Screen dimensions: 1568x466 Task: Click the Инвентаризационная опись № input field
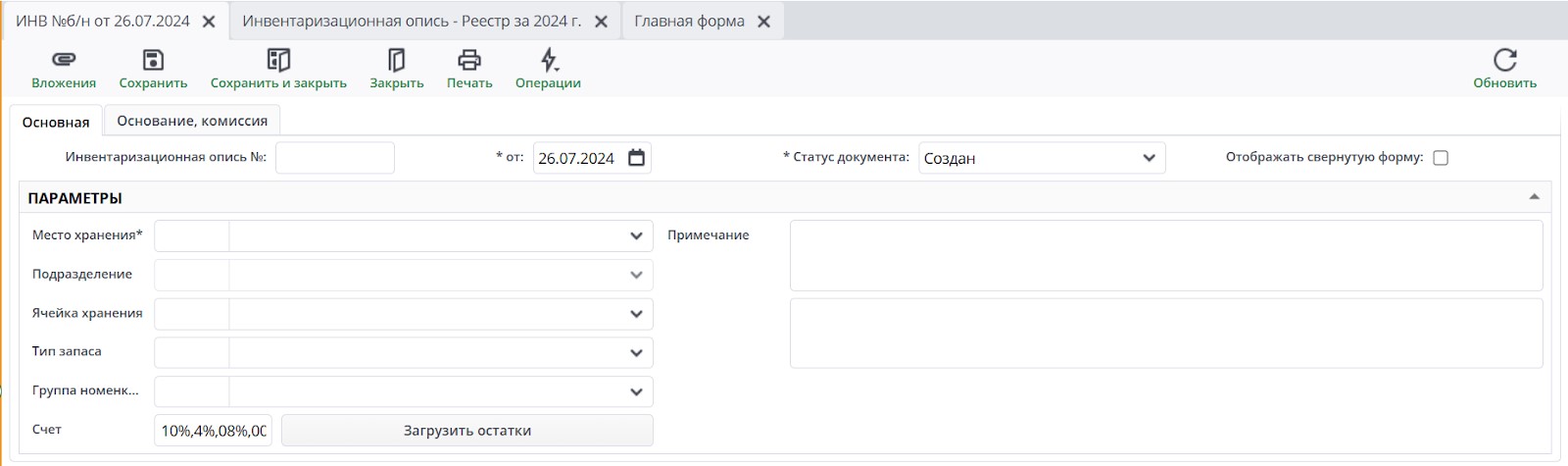pos(334,158)
